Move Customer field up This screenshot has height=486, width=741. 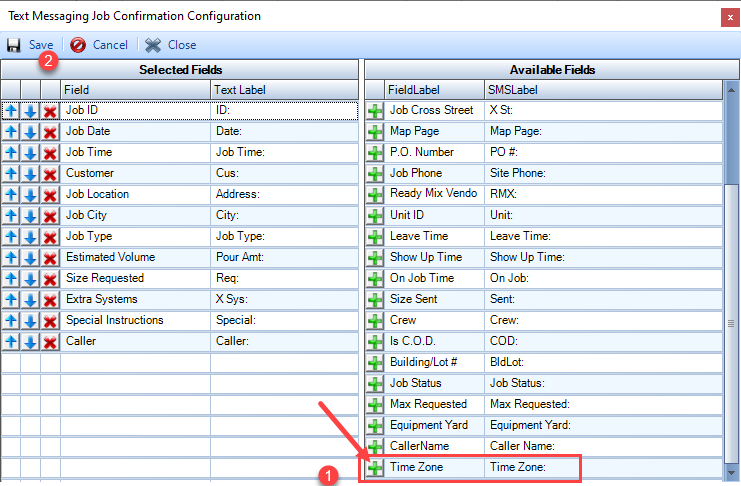11,174
